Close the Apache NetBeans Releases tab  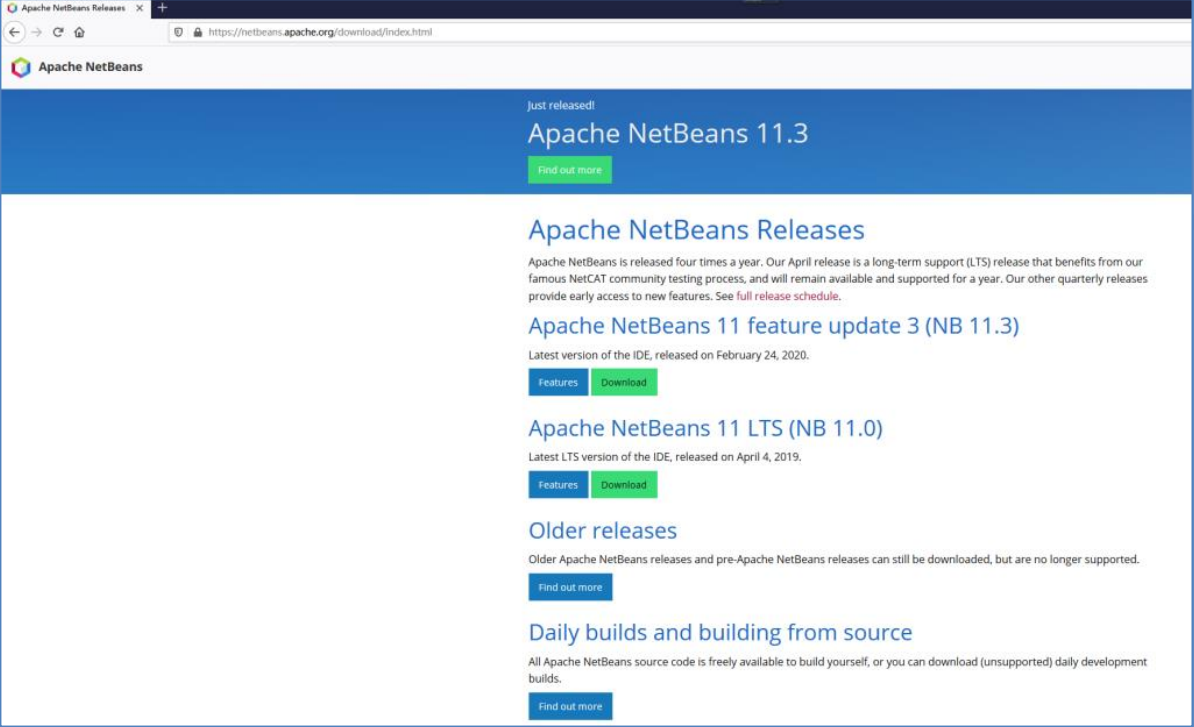(x=139, y=8)
